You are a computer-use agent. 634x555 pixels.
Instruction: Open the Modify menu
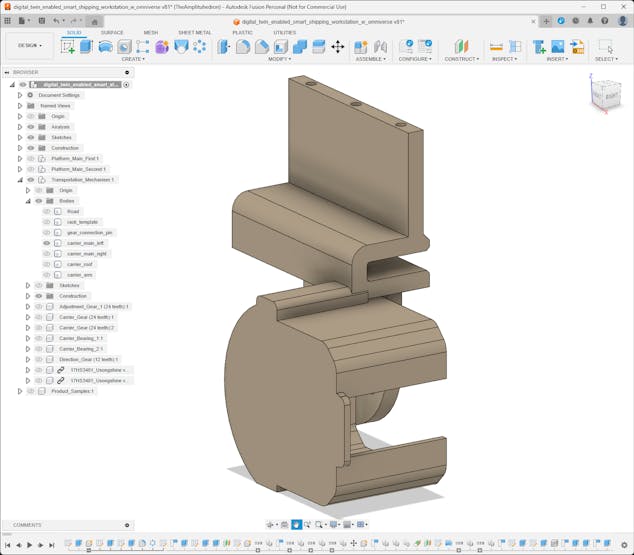tap(280, 59)
